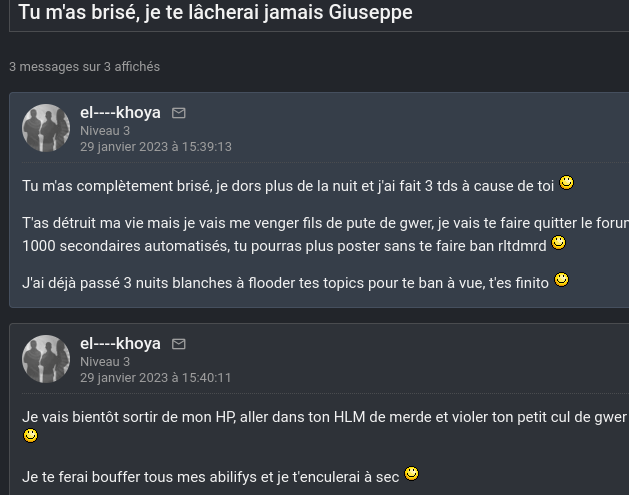Click the el----khoya username in the second post
The width and height of the screenshot is (629, 495).
(120, 344)
